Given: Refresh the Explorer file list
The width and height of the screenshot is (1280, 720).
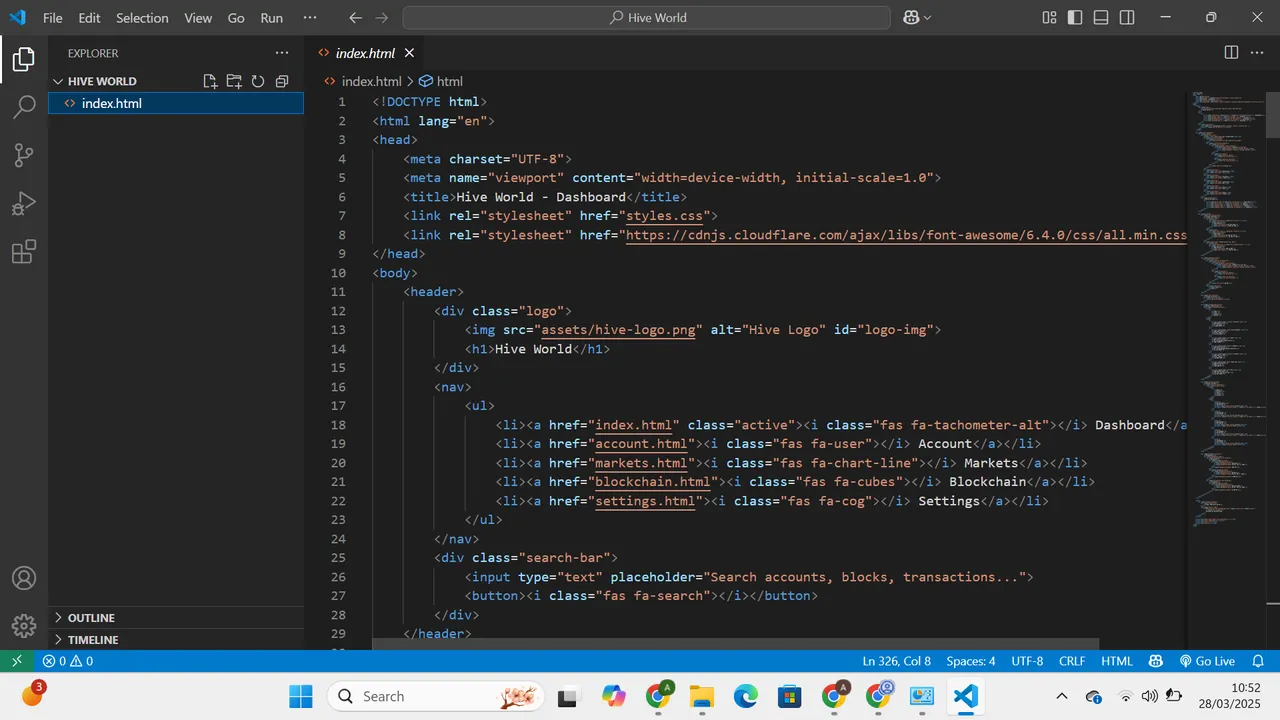Looking at the screenshot, I should click(258, 82).
